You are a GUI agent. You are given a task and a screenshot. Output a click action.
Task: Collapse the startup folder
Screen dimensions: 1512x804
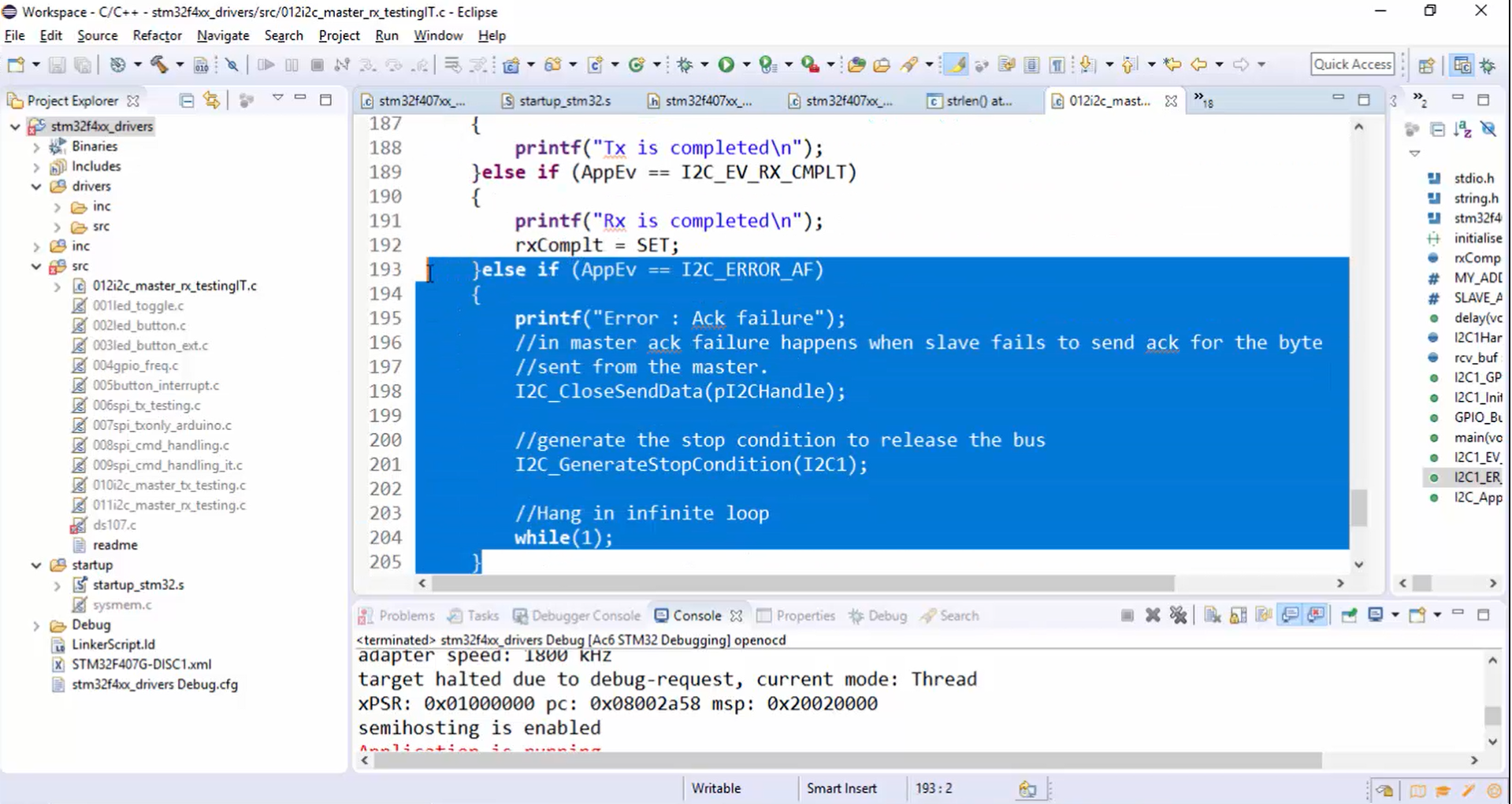tap(35, 565)
